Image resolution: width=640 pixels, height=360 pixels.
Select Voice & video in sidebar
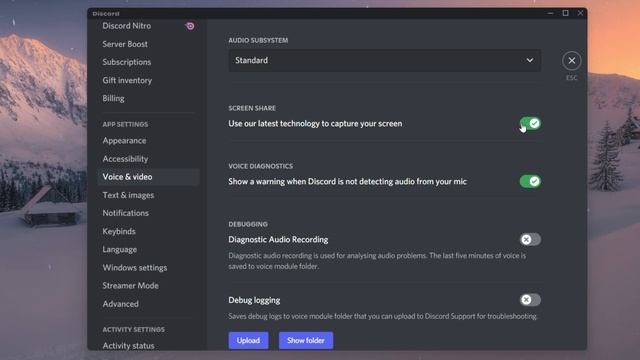pos(149,177)
